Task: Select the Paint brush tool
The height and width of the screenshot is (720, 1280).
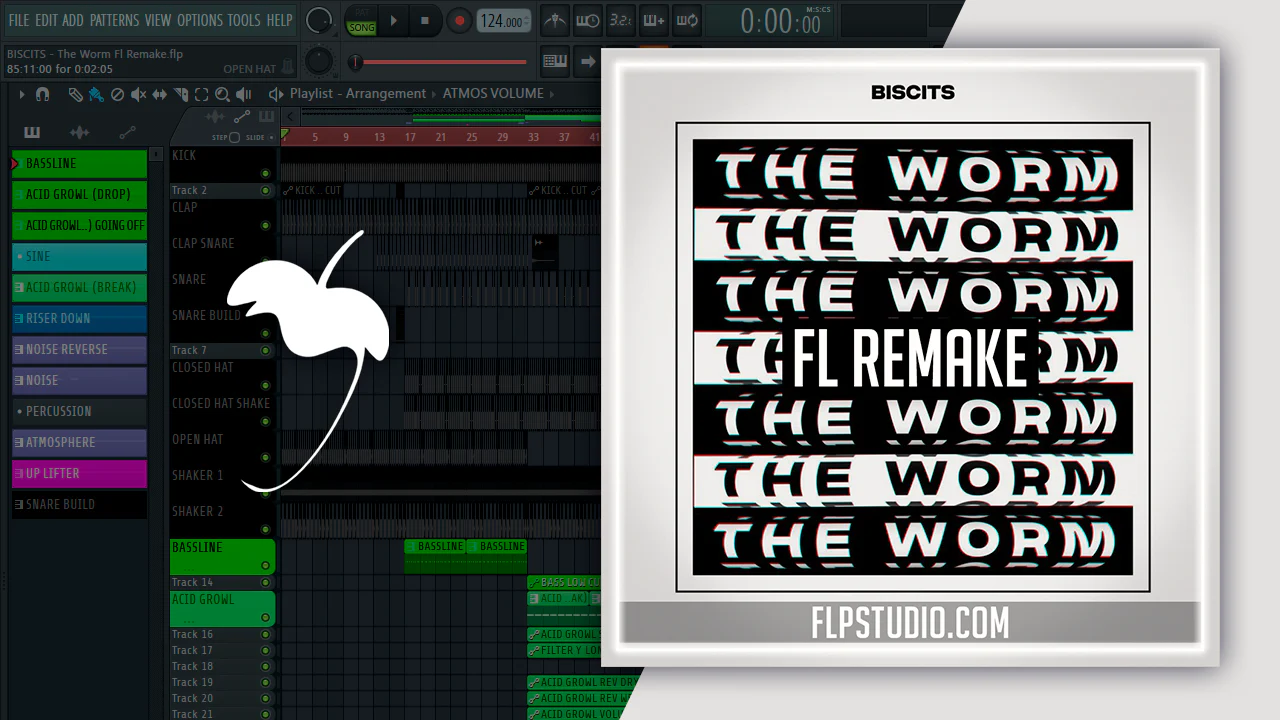Action: coord(96,94)
